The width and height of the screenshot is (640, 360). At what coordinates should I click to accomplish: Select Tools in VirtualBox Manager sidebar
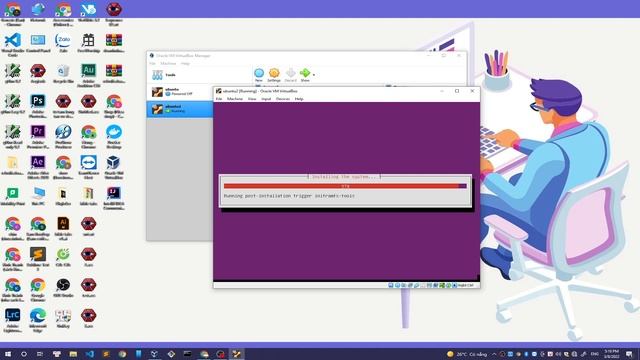click(200, 75)
